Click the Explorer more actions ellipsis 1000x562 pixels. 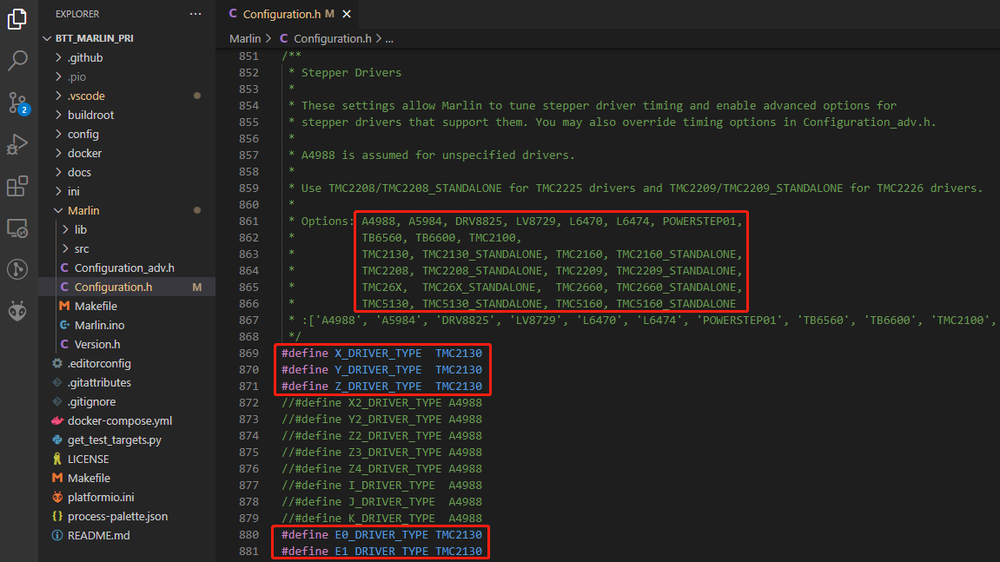click(195, 14)
